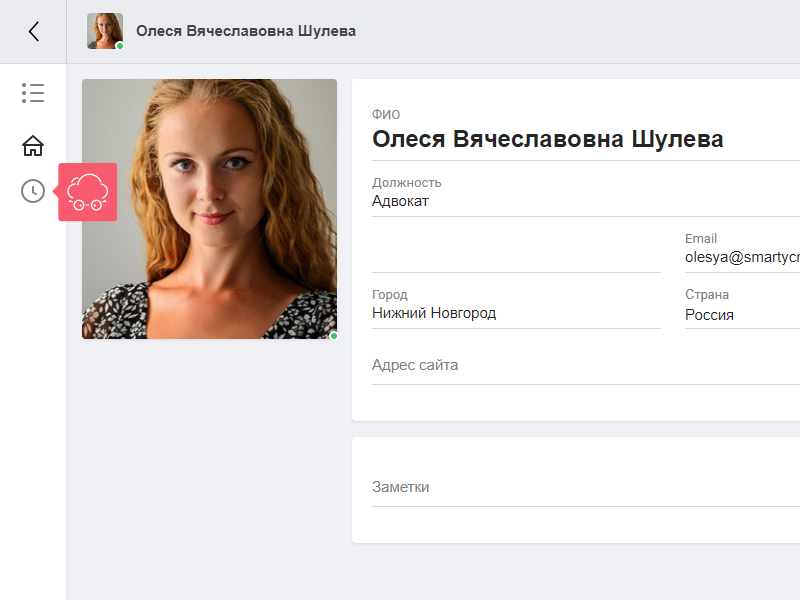This screenshot has height=600, width=800.
Task: Click the Заметки notes field
Action: point(586,487)
